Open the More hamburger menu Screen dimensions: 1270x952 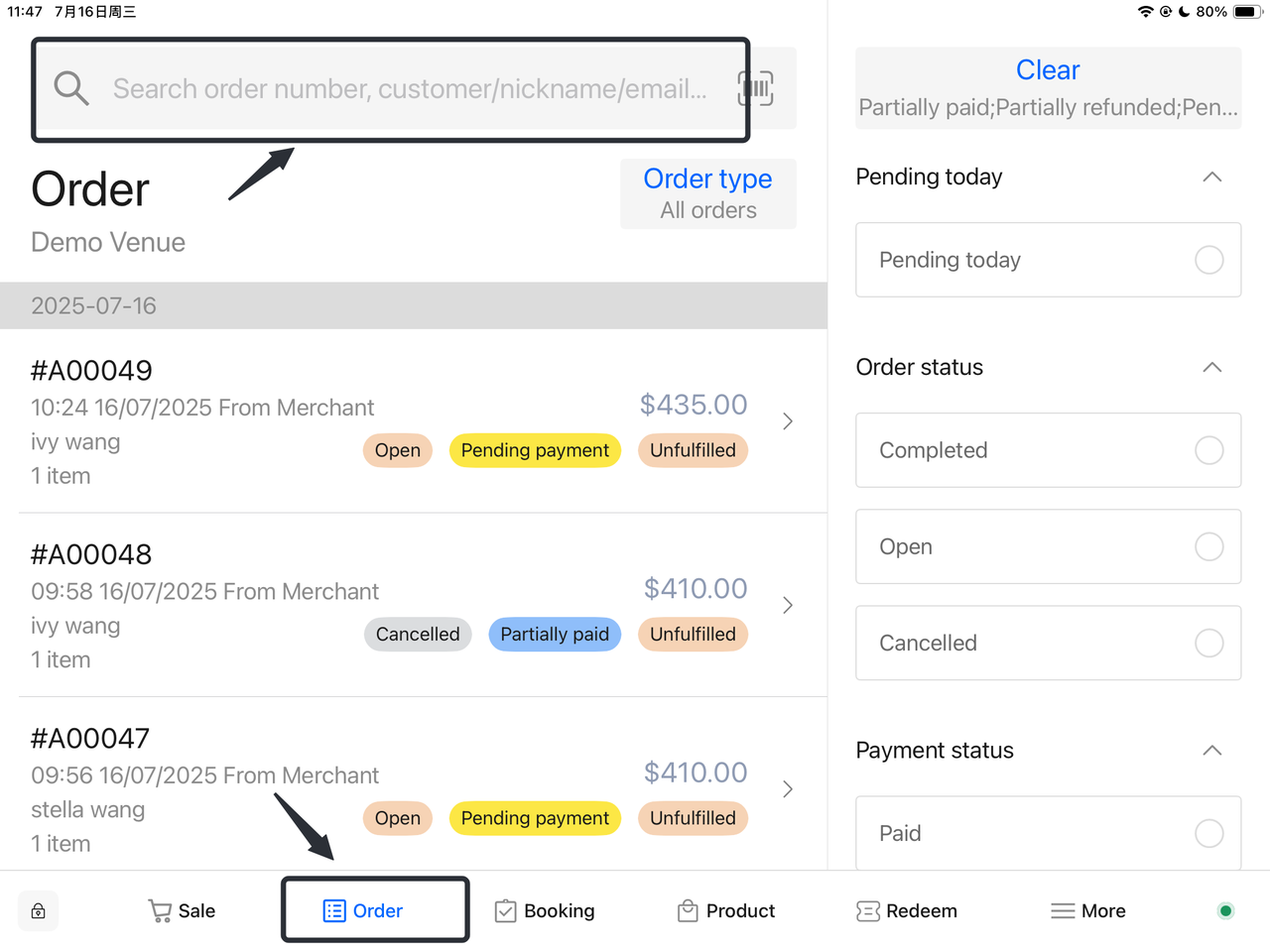pos(1088,911)
